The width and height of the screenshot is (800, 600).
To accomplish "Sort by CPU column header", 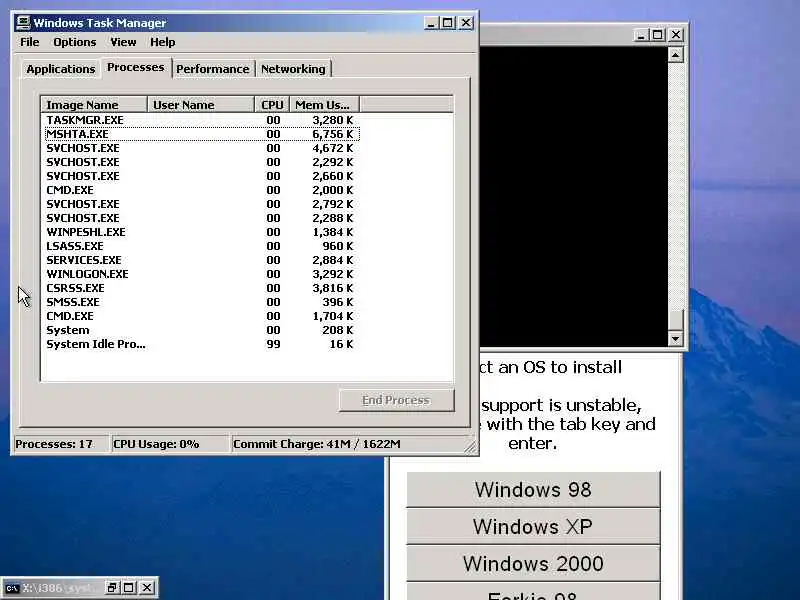I will pos(272,105).
